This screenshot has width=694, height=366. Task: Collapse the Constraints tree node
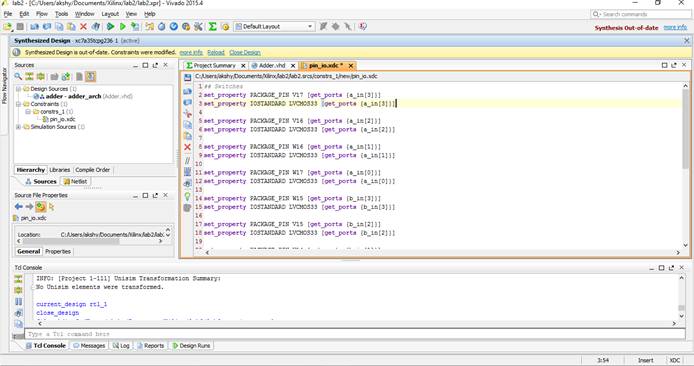pyautogui.click(x=19, y=104)
